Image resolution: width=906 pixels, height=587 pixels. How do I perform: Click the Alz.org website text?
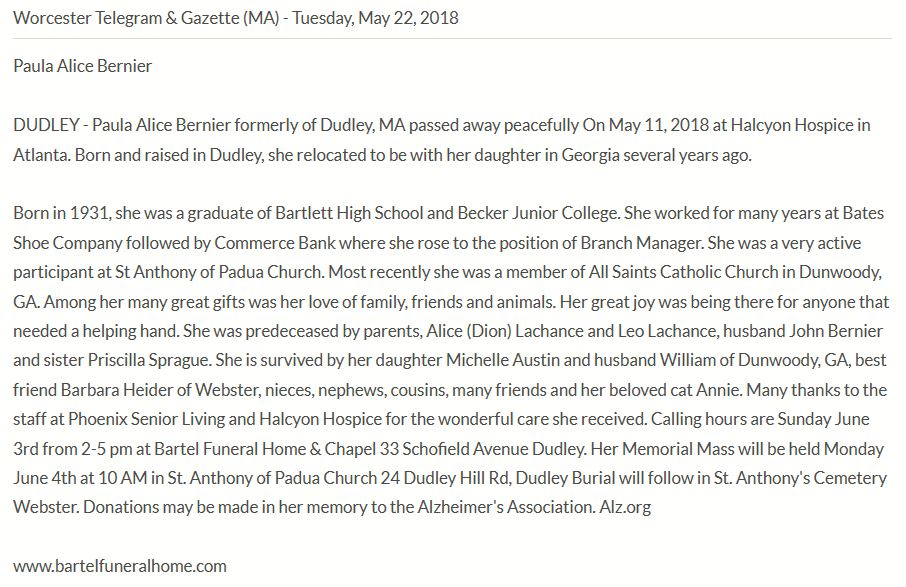tap(624, 506)
